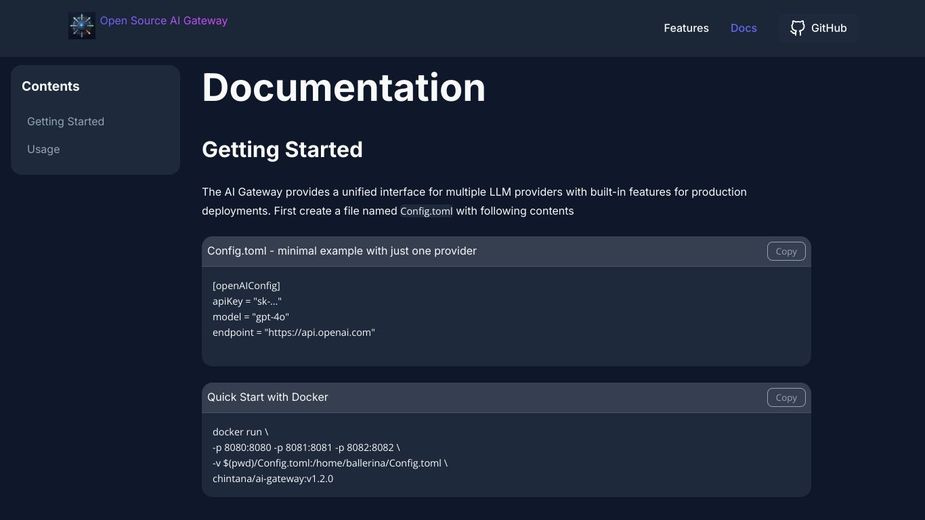Screen dimensions: 925x520
Task: Click the Config.toml code block title
Action: (x=342, y=251)
